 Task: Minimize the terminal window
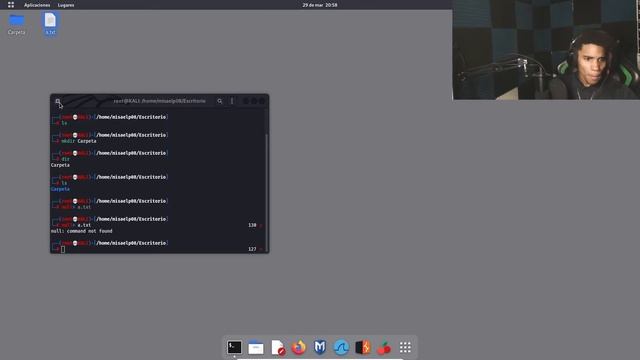point(246,101)
